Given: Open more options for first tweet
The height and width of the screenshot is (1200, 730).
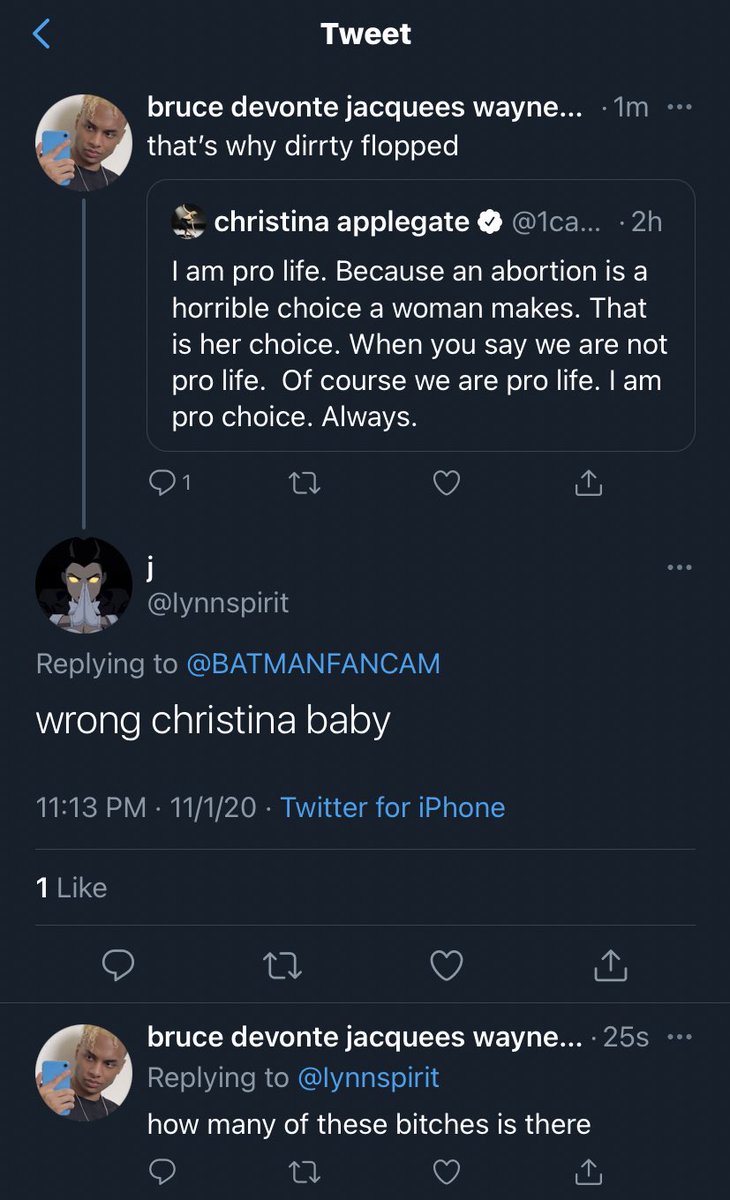Looking at the screenshot, I should coord(679,108).
